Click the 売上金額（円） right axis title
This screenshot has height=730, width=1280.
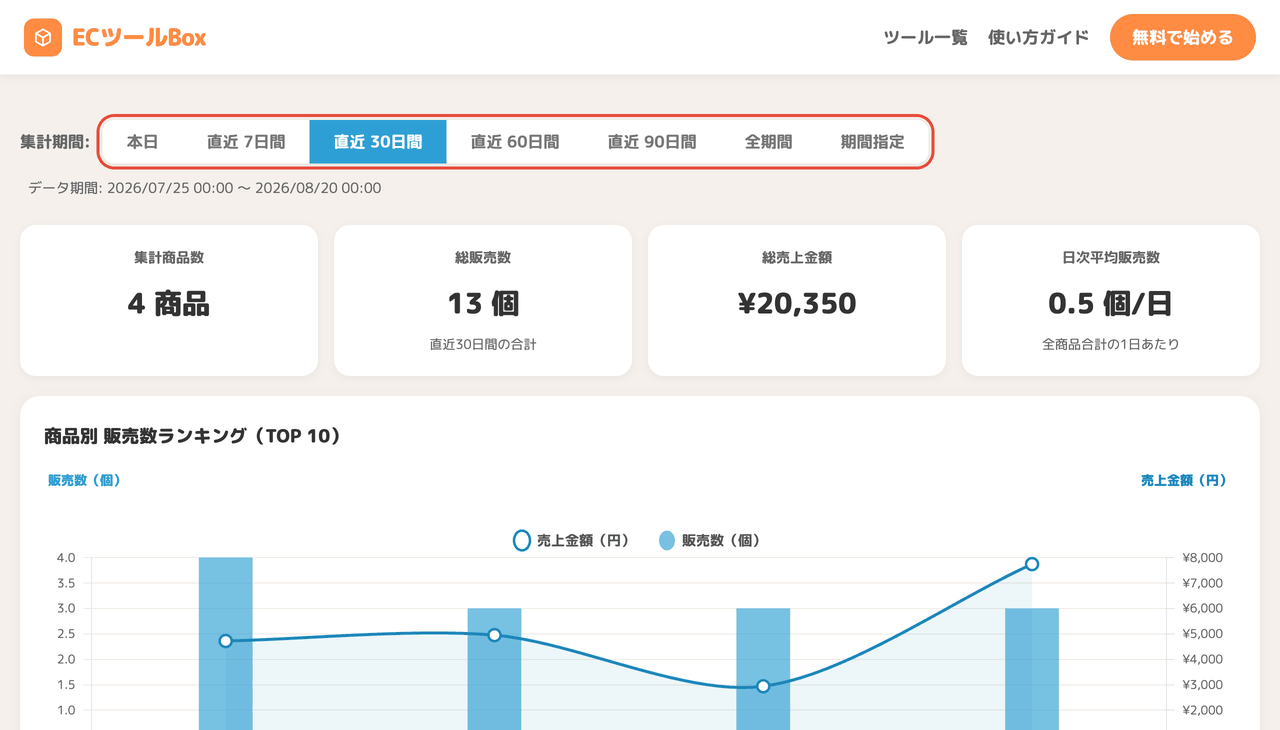1184,480
